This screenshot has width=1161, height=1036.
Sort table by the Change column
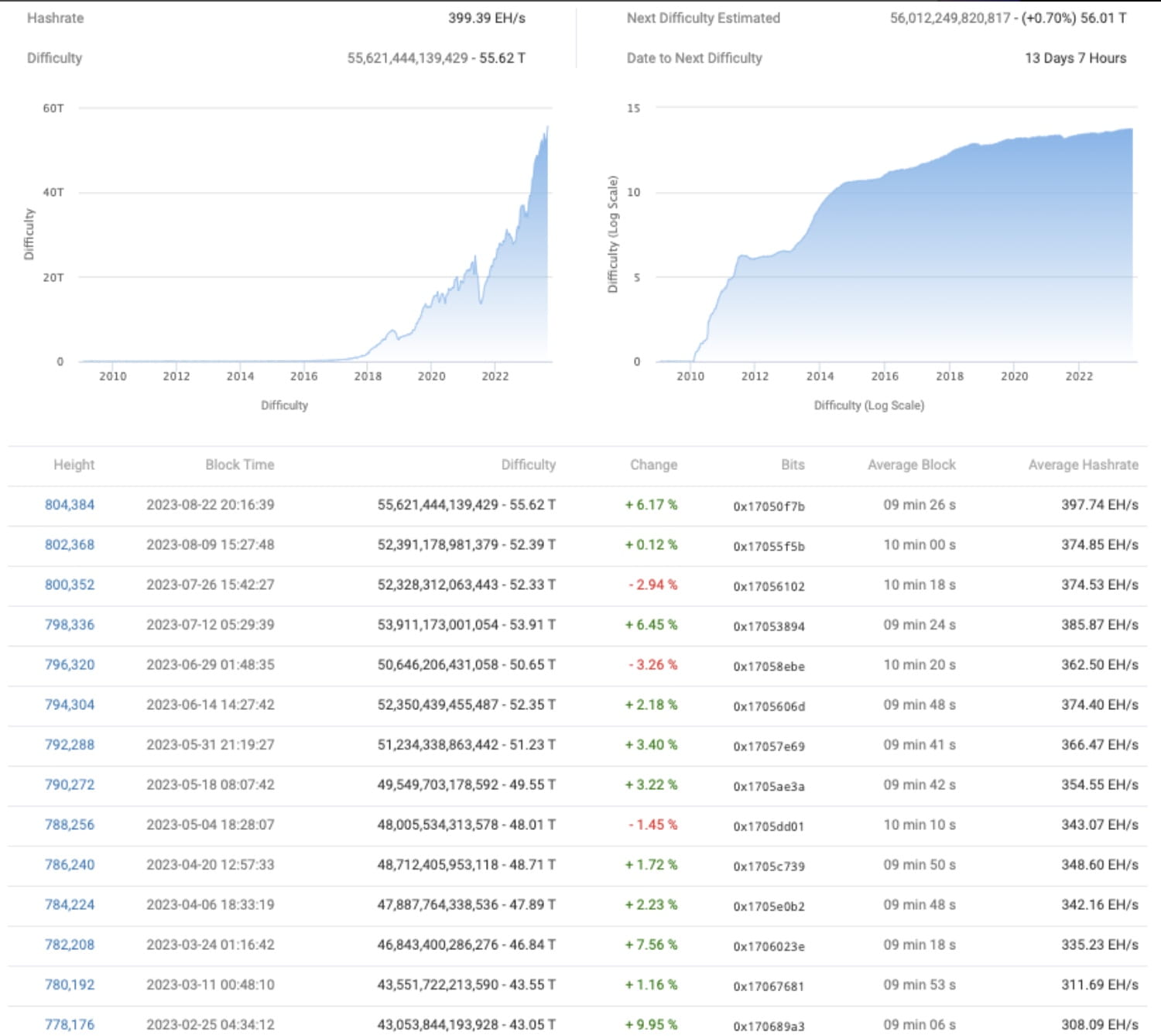pos(652,465)
